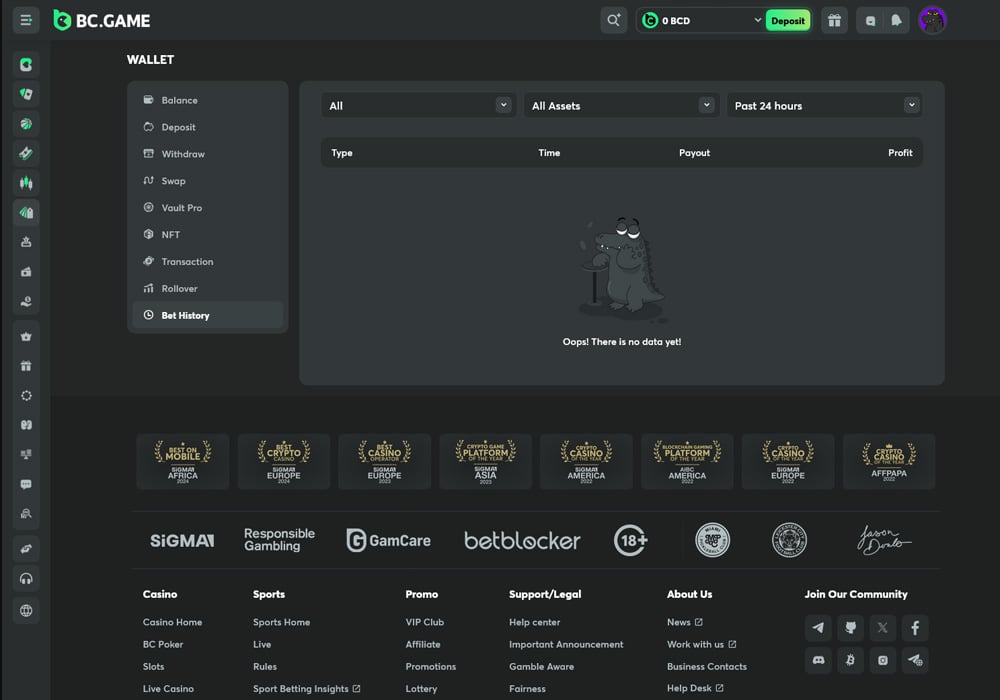Go to the Transaction wallet section
Image resolution: width=1000 pixels, height=700 pixels.
pos(187,262)
